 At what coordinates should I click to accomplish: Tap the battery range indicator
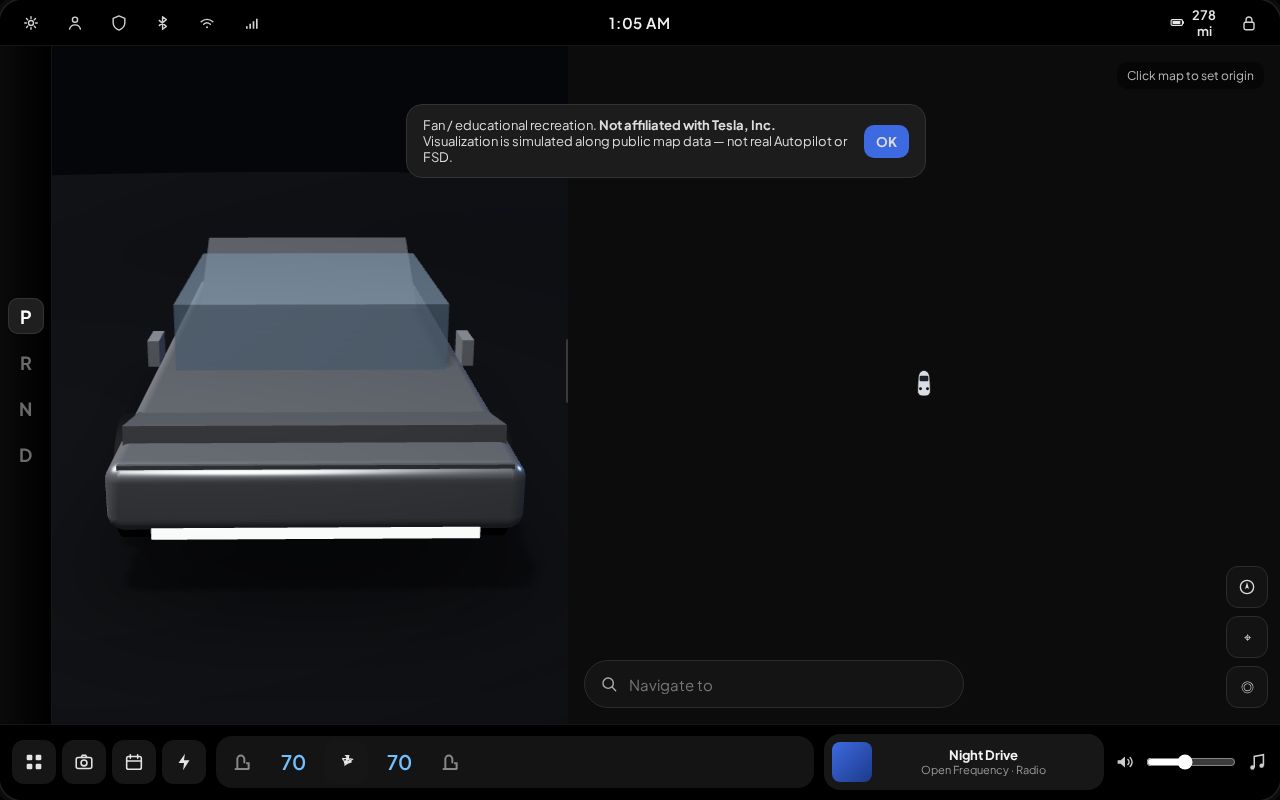click(x=1193, y=23)
